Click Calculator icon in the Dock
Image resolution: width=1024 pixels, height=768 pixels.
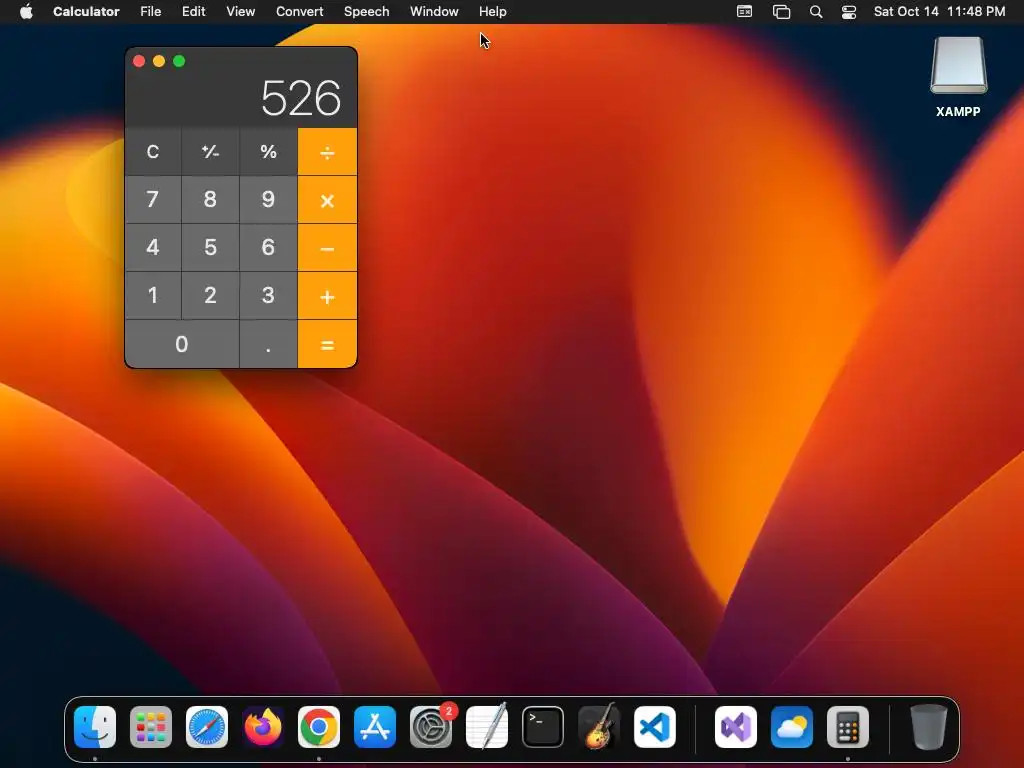tap(848, 727)
